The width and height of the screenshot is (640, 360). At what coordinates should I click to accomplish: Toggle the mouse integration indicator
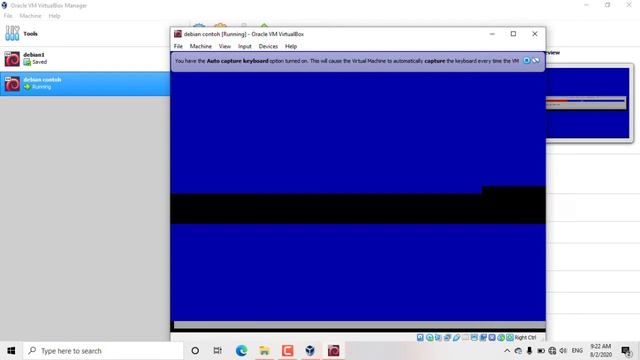(x=501, y=338)
